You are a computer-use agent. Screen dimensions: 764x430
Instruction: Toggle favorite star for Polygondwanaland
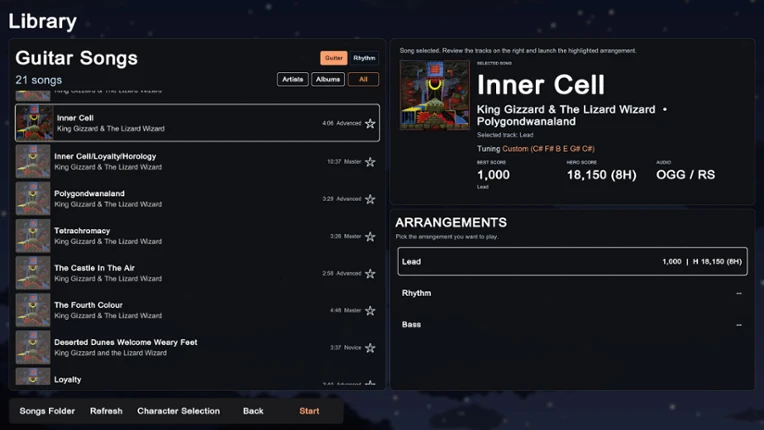(x=370, y=199)
